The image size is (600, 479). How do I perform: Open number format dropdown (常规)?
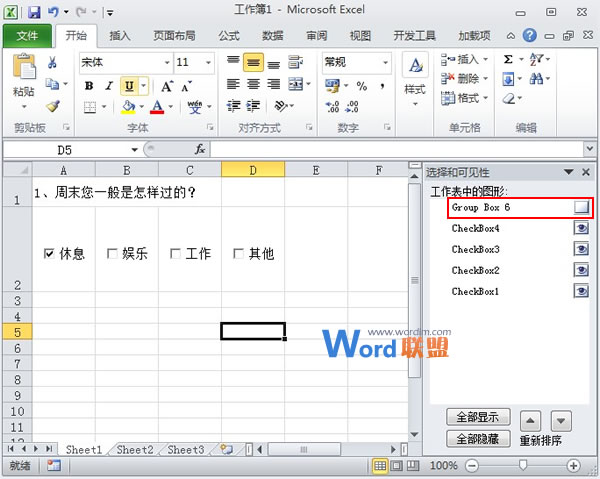click(384, 62)
